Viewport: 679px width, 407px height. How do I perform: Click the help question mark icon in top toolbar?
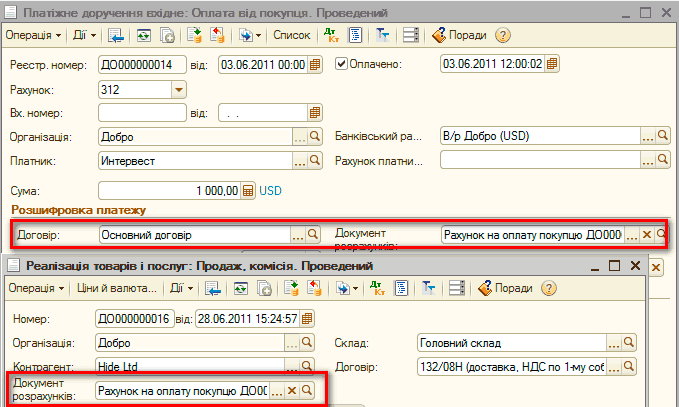point(503,35)
